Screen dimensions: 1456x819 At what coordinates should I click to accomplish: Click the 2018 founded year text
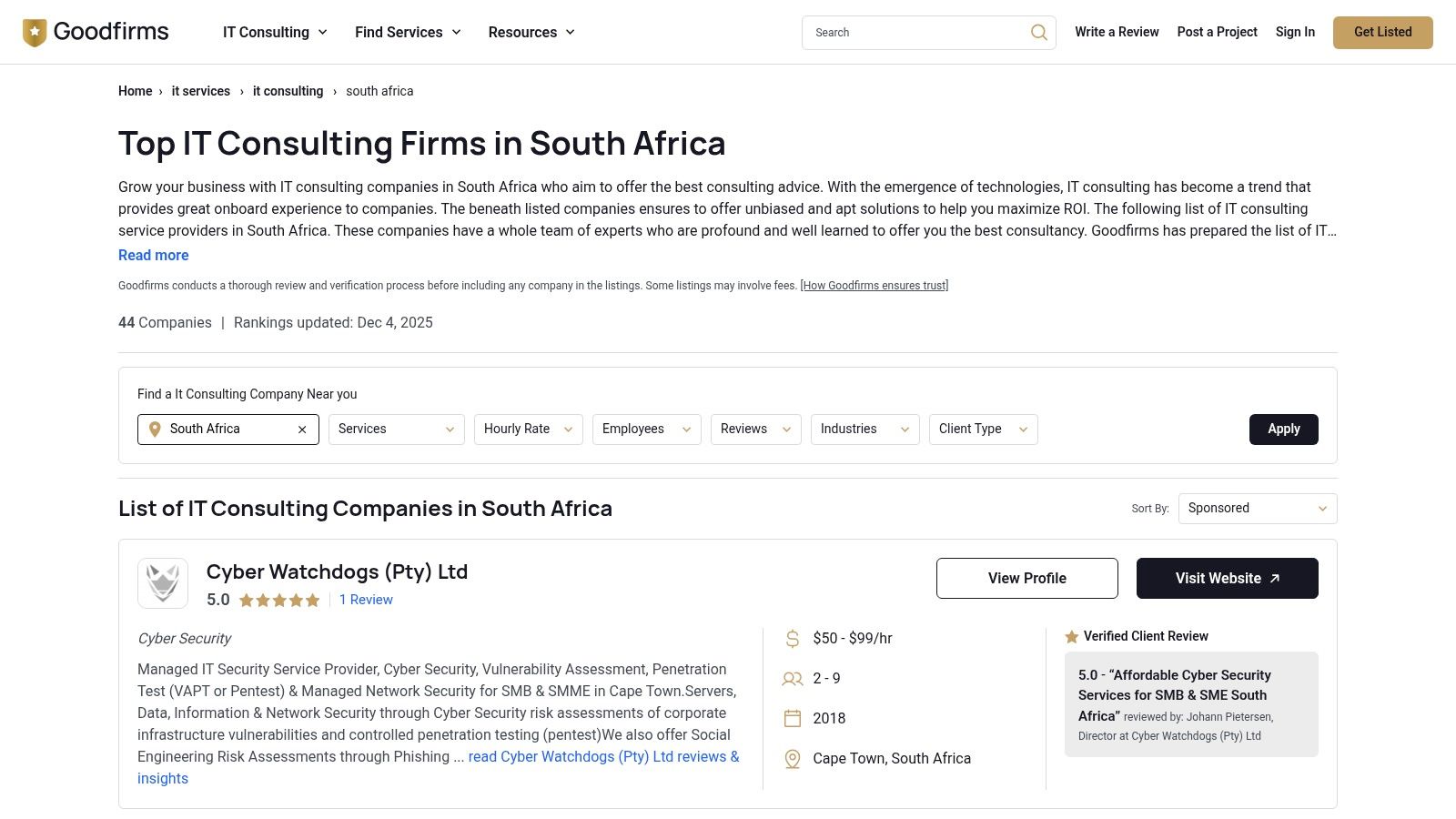pyautogui.click(x=829, y=719)
